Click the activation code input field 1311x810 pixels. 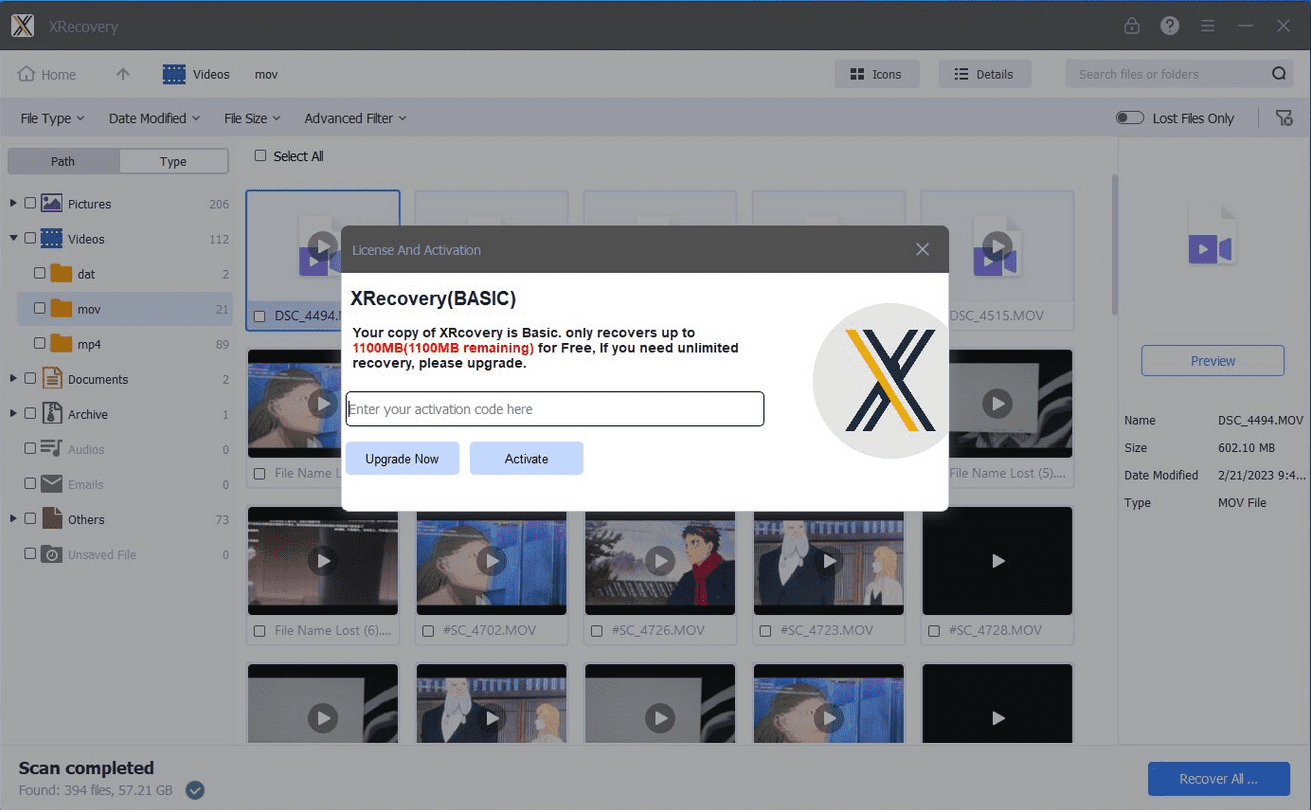coord(555,409)
